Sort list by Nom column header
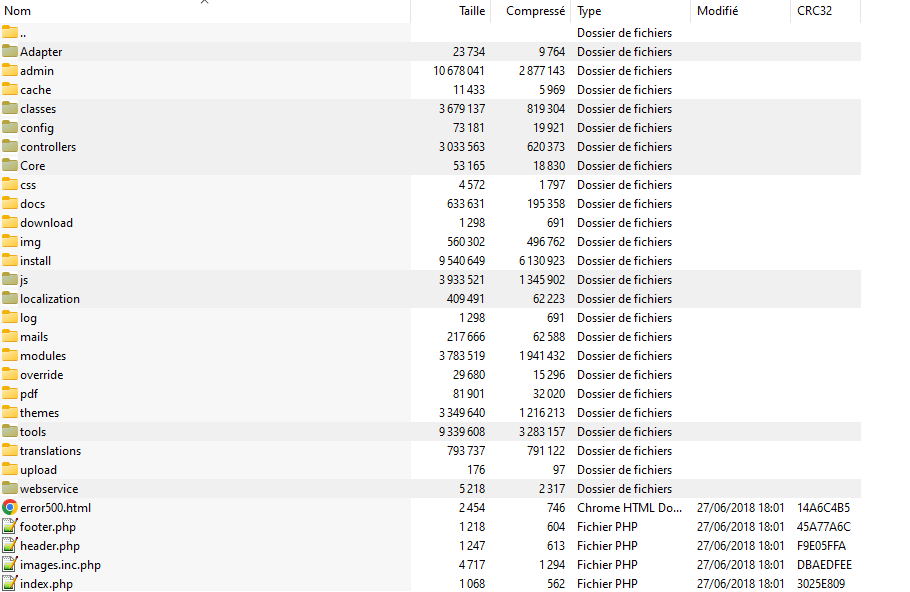 (x=205, y=11)
